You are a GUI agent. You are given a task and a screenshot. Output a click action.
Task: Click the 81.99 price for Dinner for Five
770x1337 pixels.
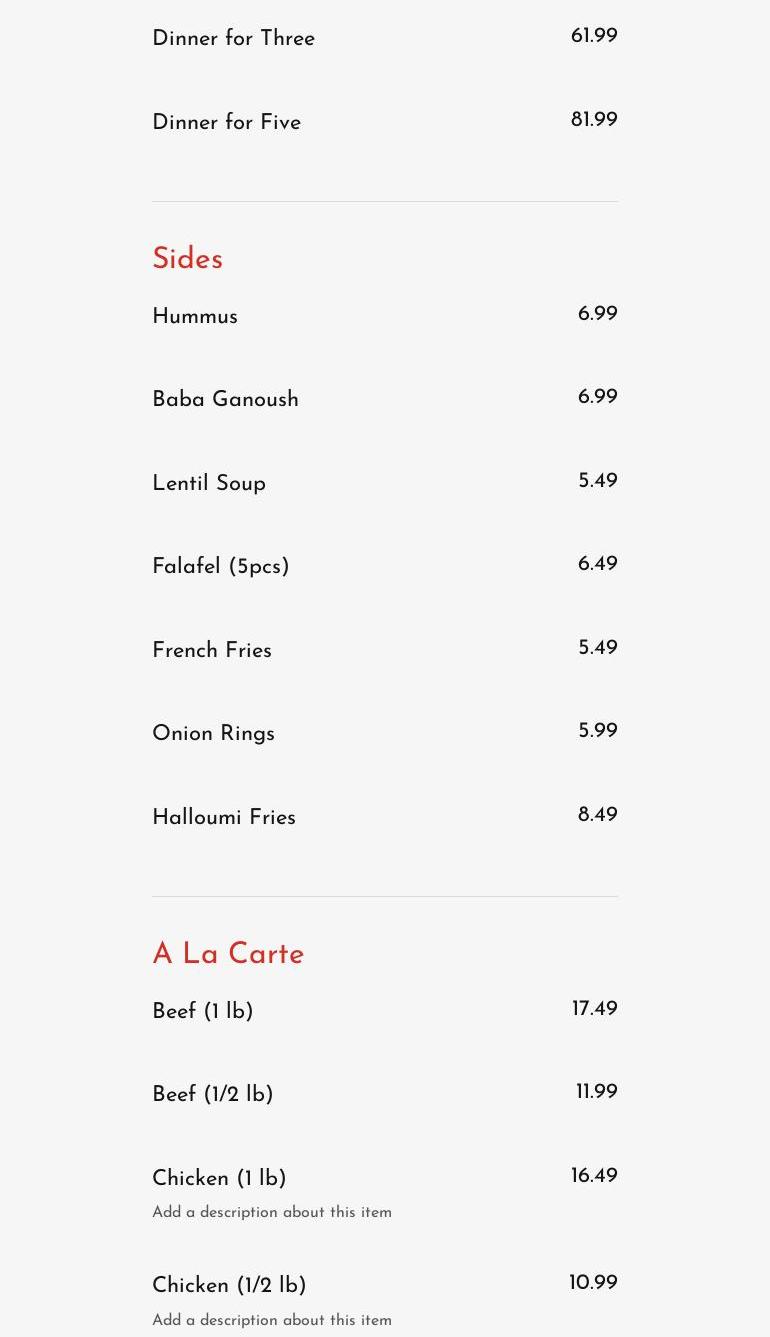pos(594,120)
